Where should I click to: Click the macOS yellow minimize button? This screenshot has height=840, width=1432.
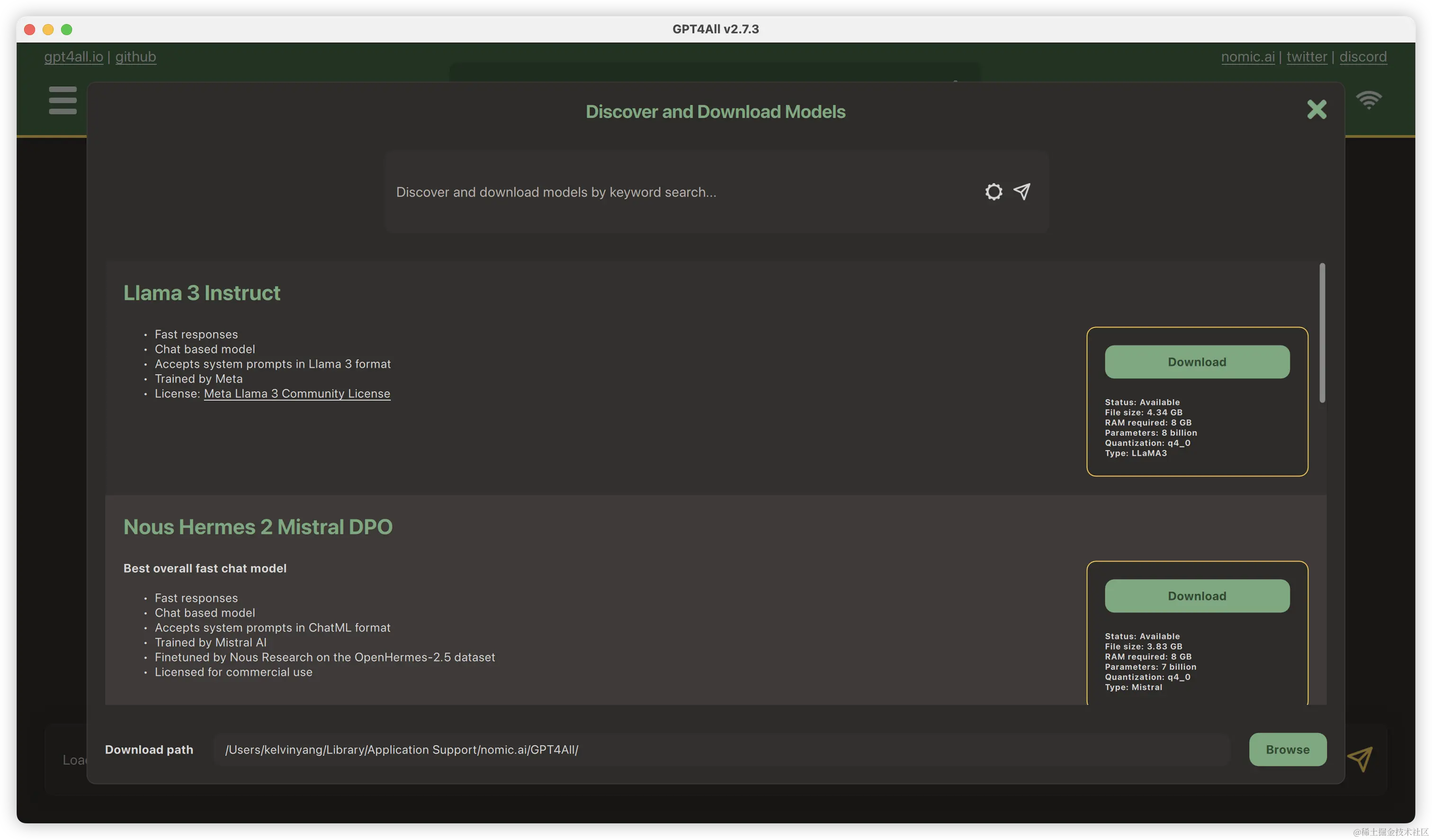click(48, 29)
